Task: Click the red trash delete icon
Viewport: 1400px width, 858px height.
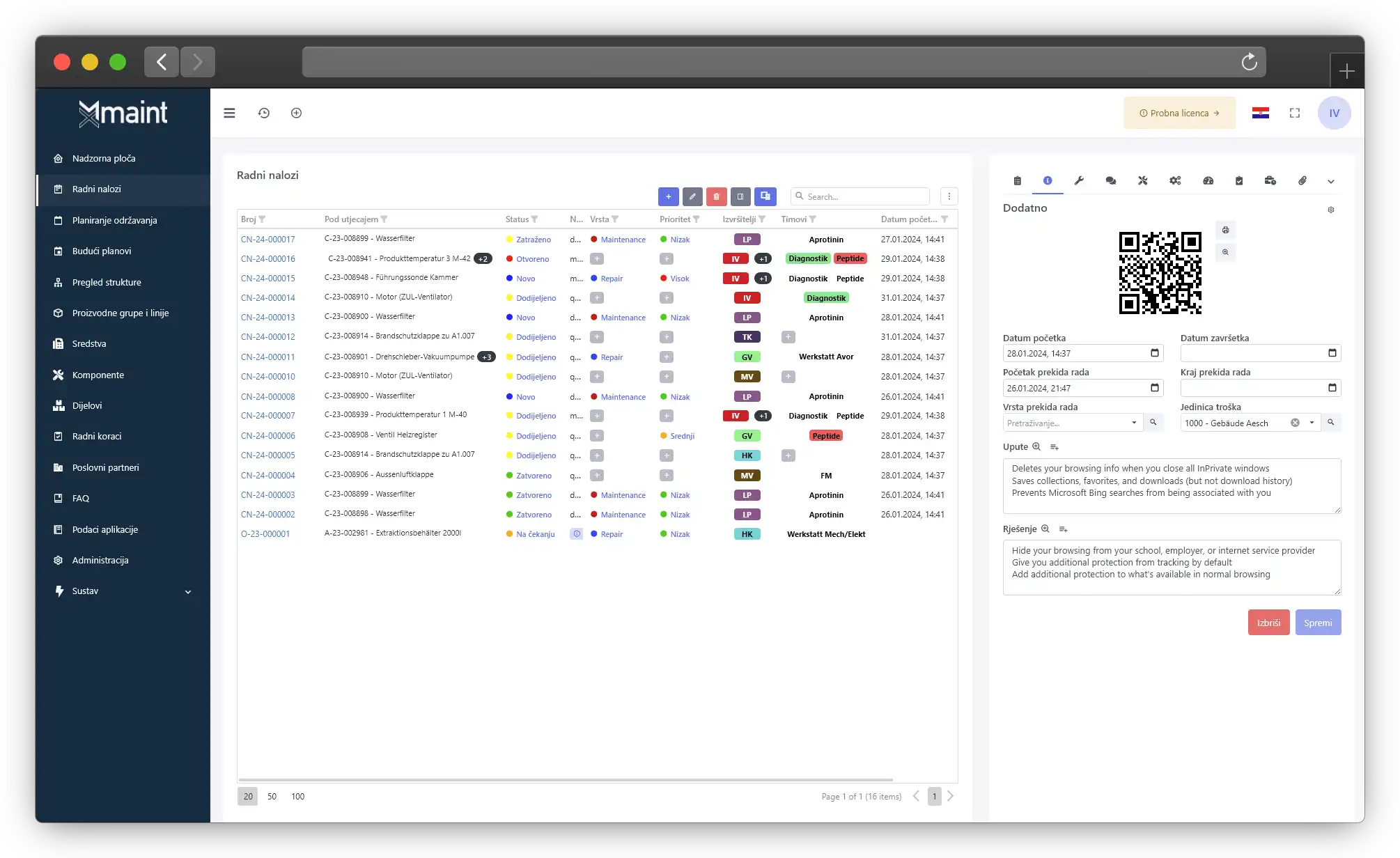Action: pos(716,196)
